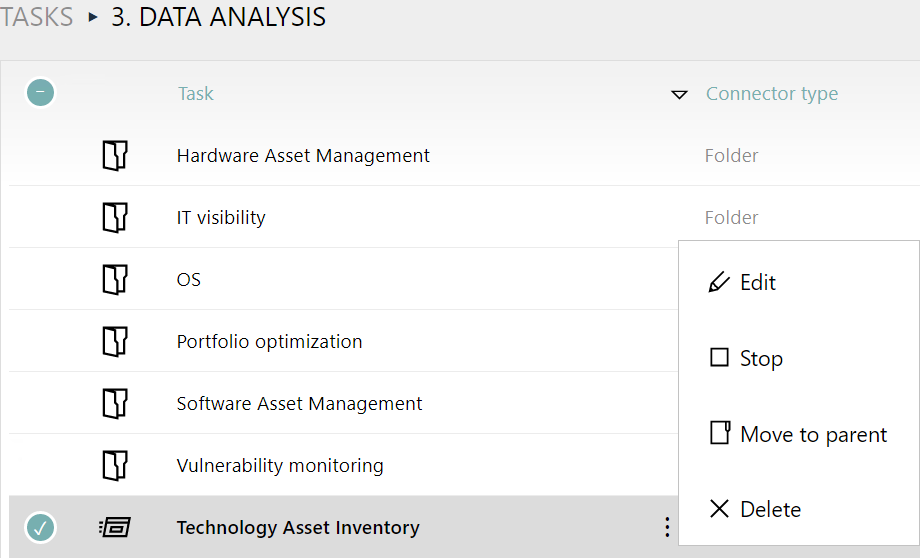920x558 pixels.
Task: Choose Stop from the context menu
Action: (760, 359)
